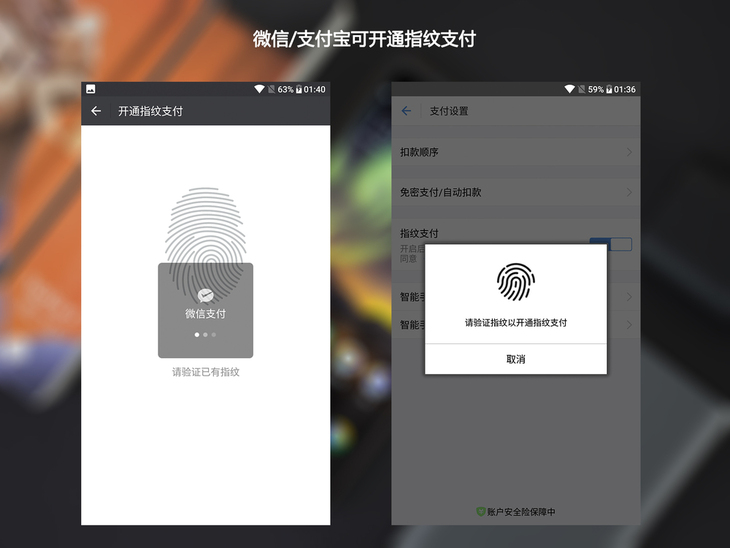This screenshot has width=730, height=548.
Task: Tap the clock reading 01:40
Action: coord(315,89)
